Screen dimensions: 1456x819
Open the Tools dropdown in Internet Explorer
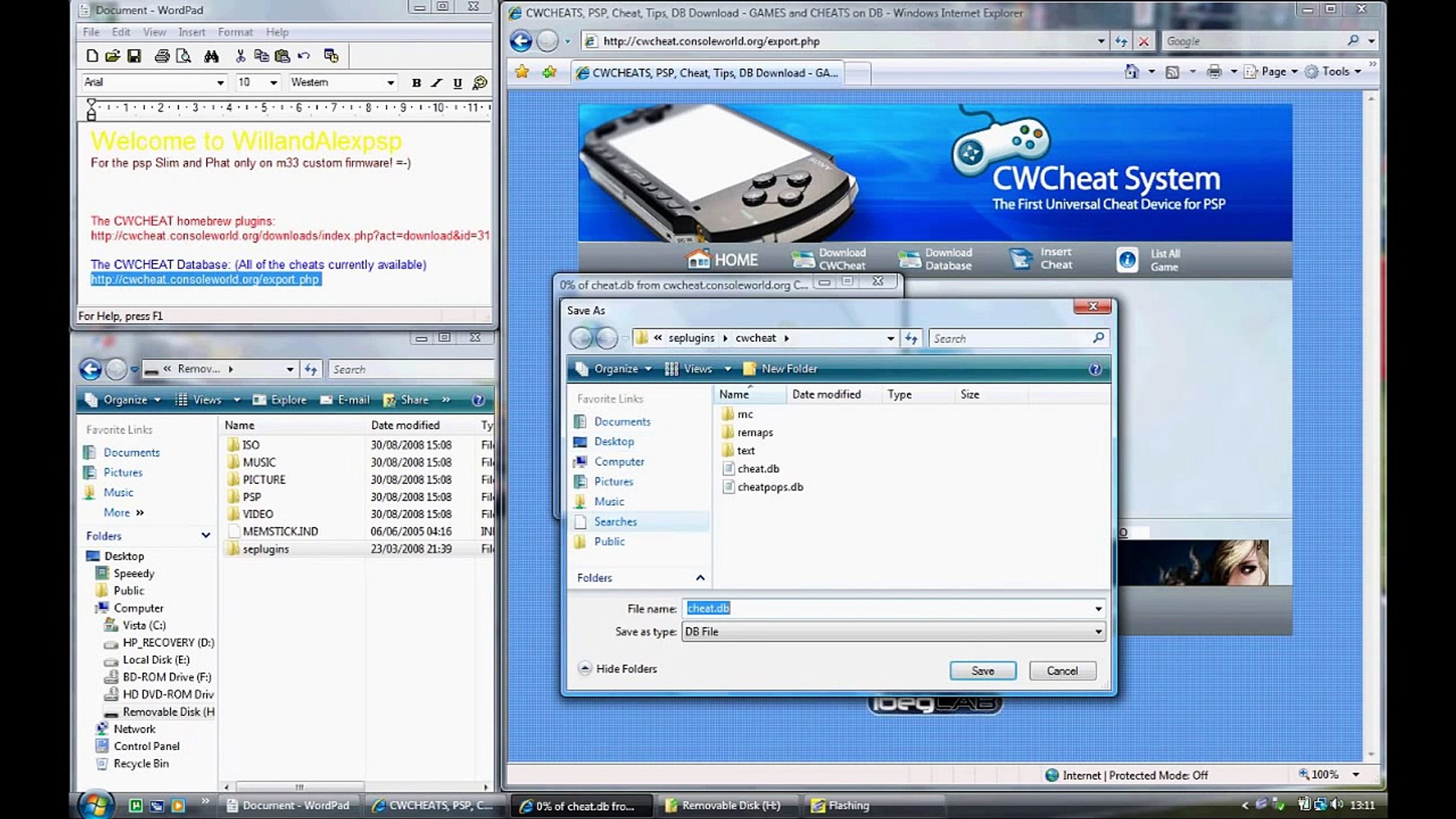coord(1333,71)
